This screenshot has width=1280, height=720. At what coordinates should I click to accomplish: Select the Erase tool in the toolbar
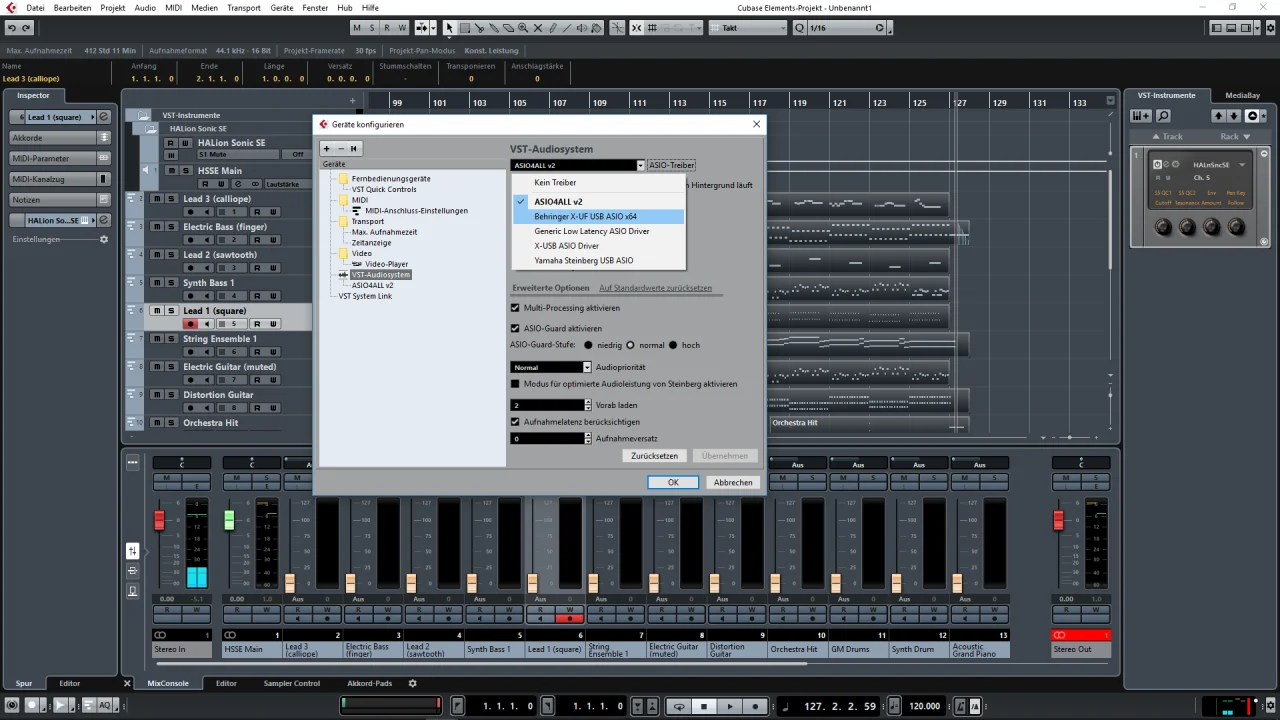[x=509, y=28]
